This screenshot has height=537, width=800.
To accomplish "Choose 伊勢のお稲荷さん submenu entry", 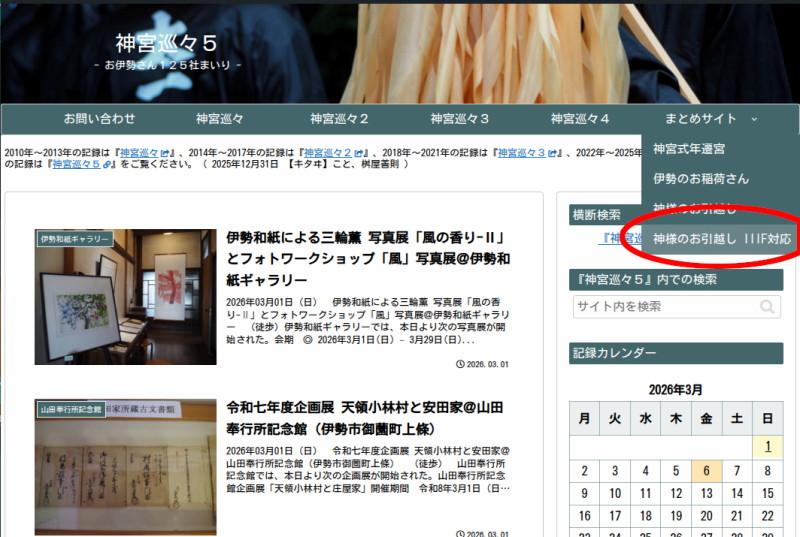I will (700, 179).
